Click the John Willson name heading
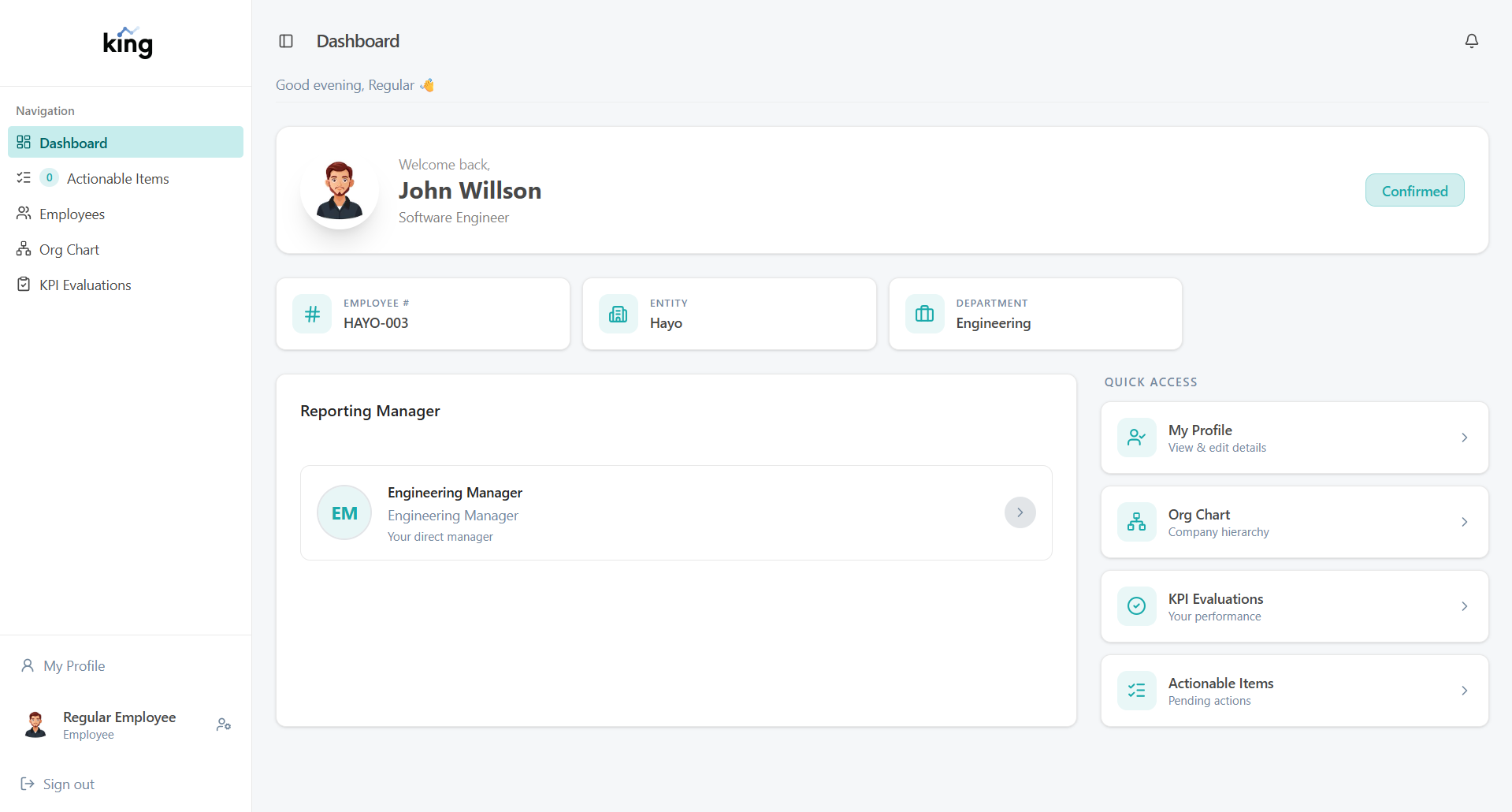 pyautogui.click(x=470, y=190)
